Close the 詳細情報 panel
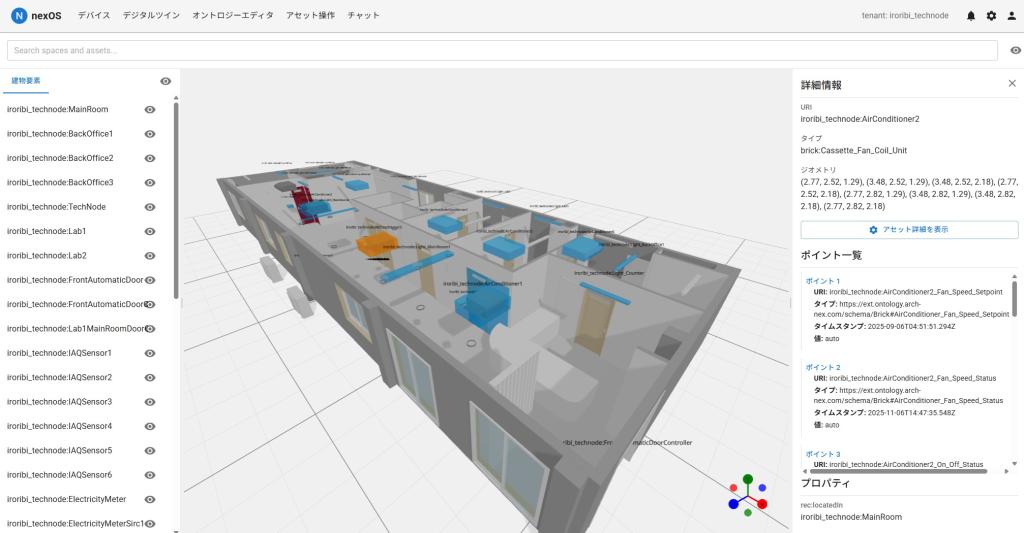Viewport: 1024px width, 533px height. (x=1012, y=84)
